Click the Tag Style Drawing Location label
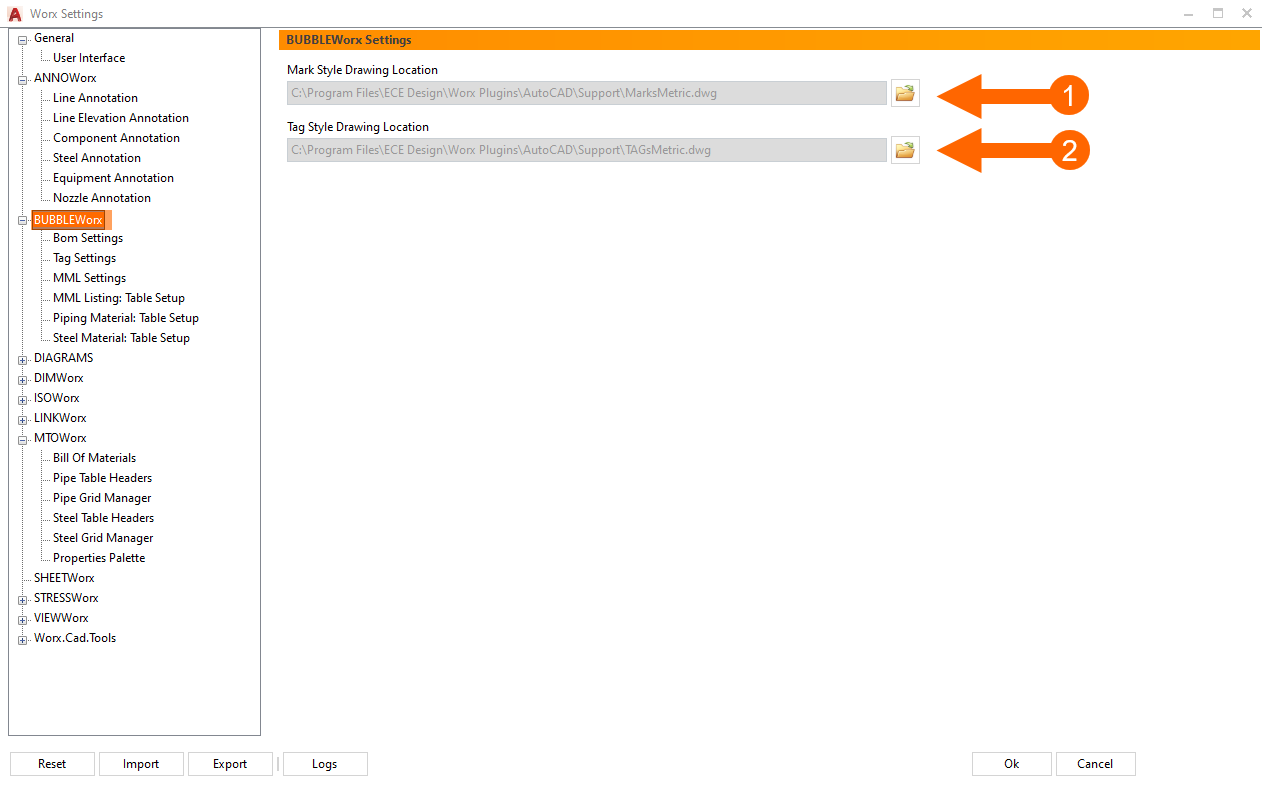The image size is (1262, 790). (358, 127)
